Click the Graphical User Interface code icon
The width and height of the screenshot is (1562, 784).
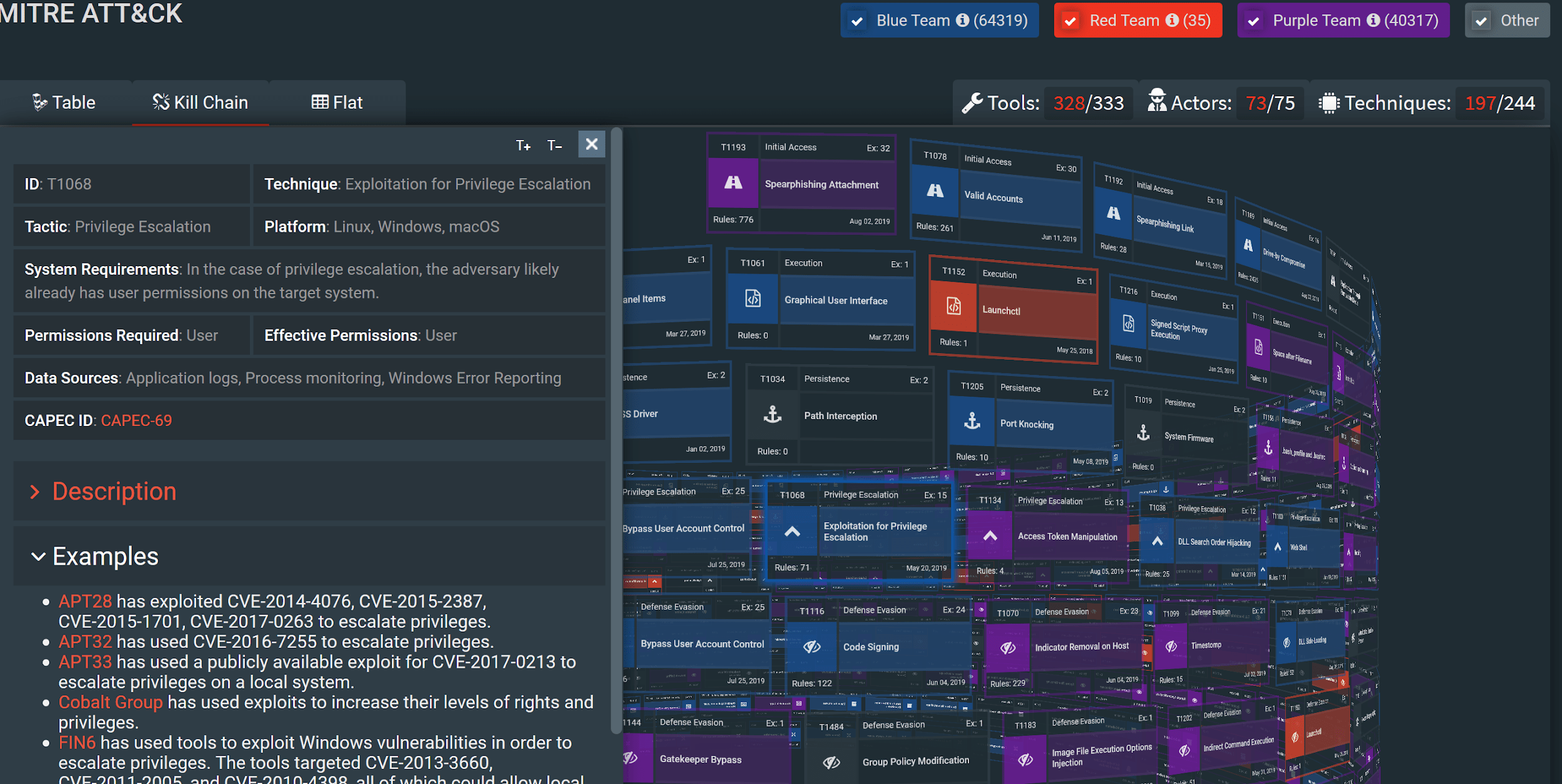(x=753, y=299)
